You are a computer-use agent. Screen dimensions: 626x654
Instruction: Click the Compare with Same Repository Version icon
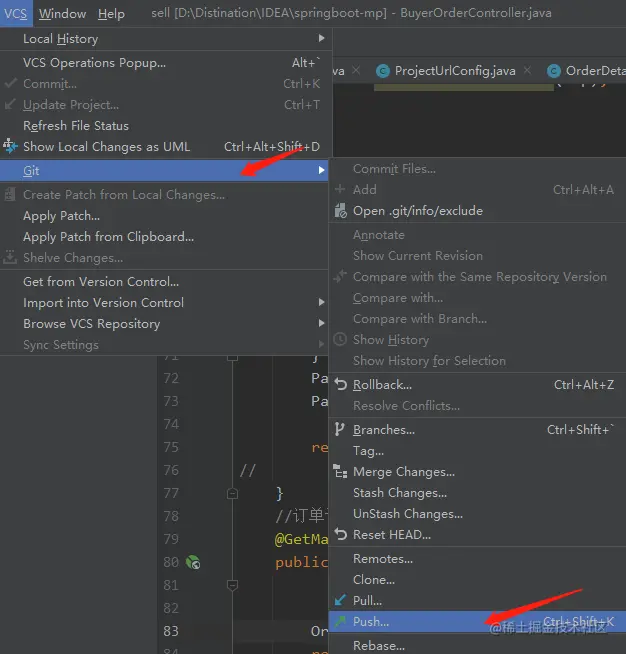340,276
